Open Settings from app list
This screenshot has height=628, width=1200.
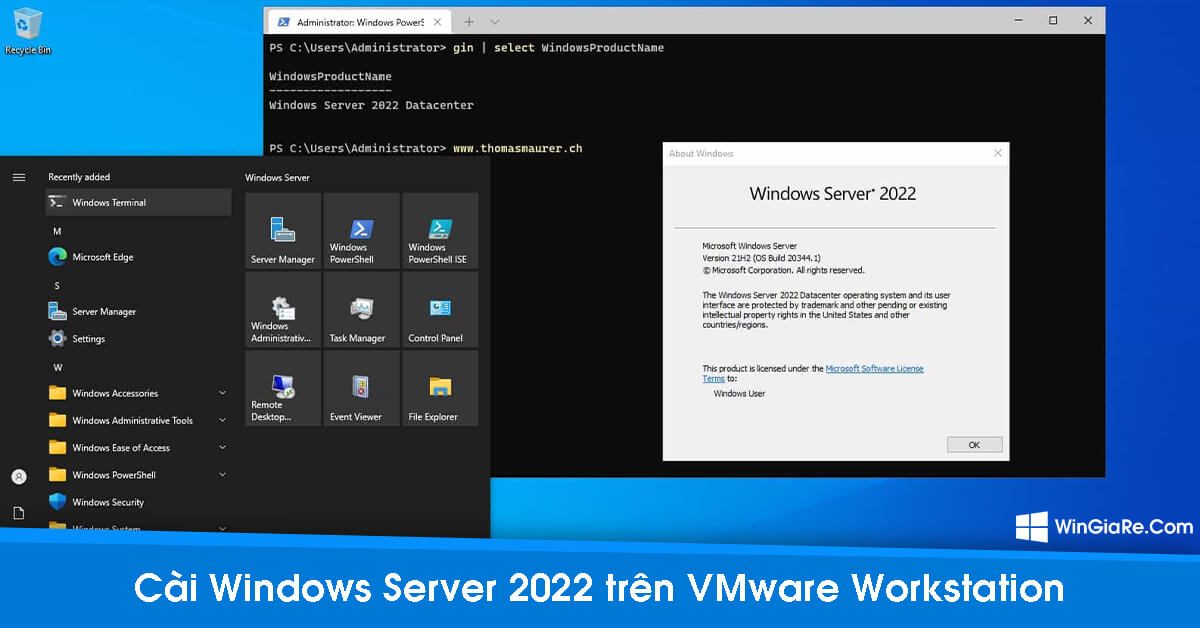click(138, 338)
